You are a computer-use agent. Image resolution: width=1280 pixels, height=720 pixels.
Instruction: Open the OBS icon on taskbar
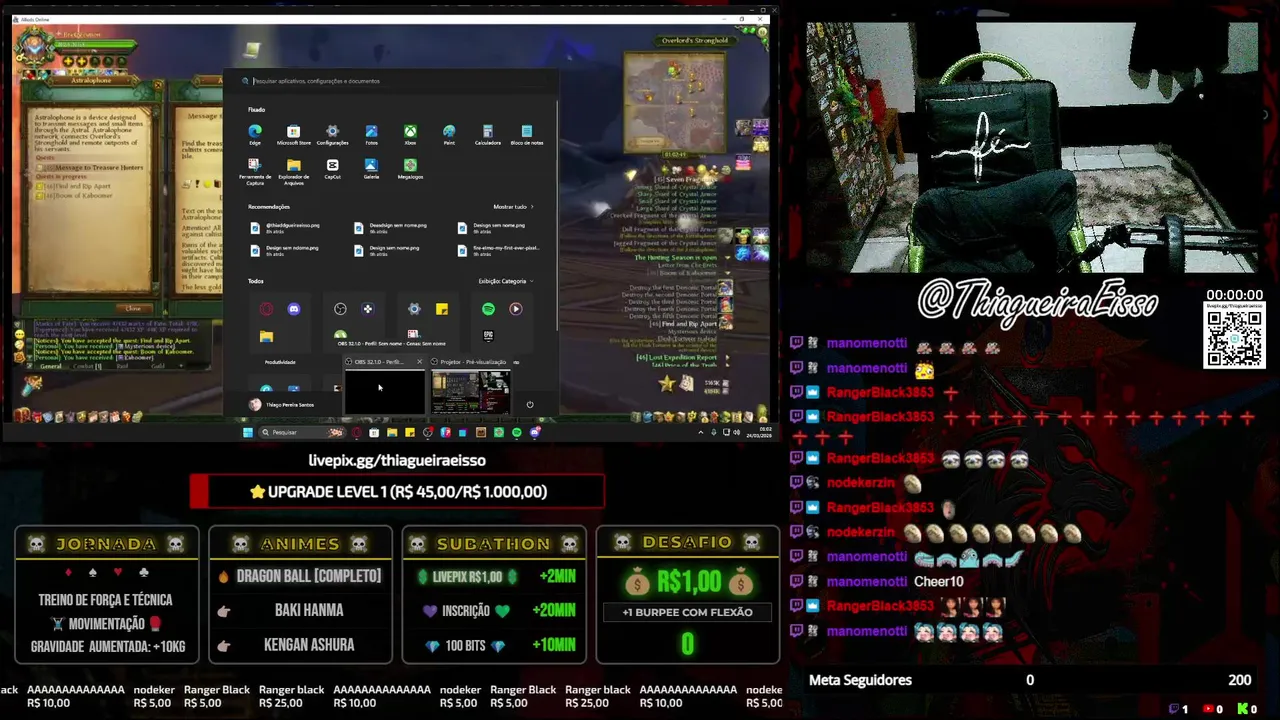coord(428,432)
